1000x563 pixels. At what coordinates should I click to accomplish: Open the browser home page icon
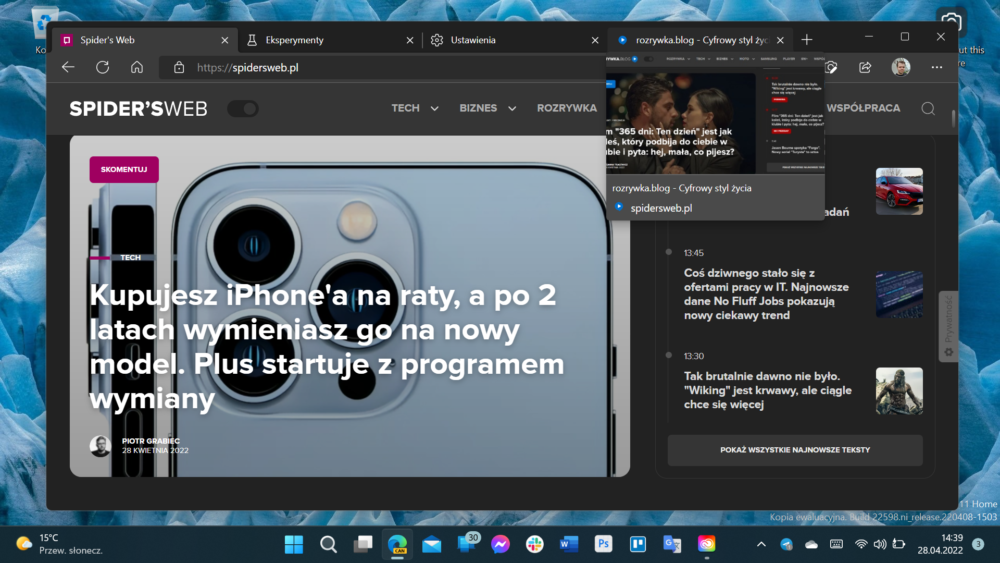(x=136, y=67)
